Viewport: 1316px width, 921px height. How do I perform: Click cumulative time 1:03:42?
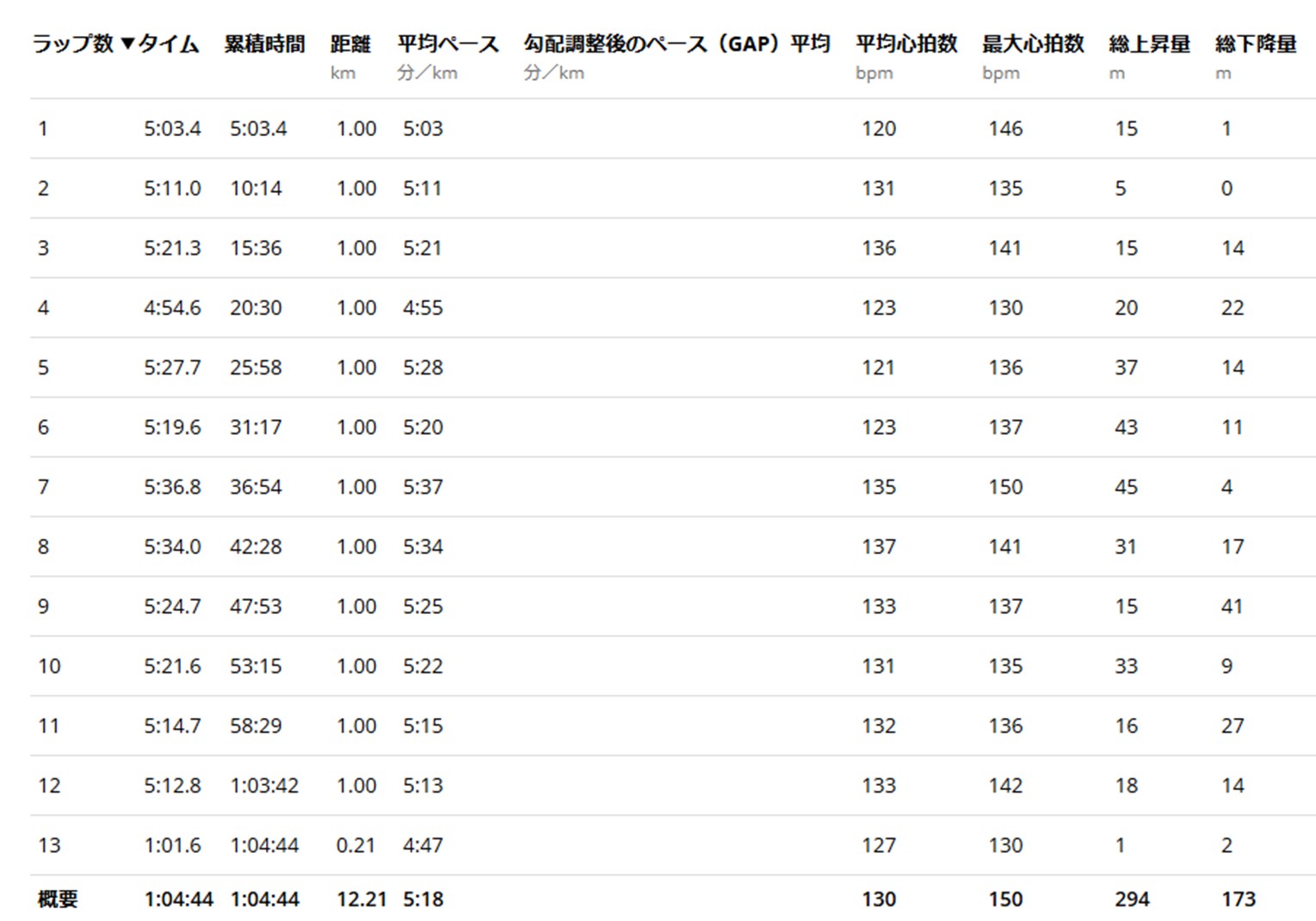click(264, 786)
